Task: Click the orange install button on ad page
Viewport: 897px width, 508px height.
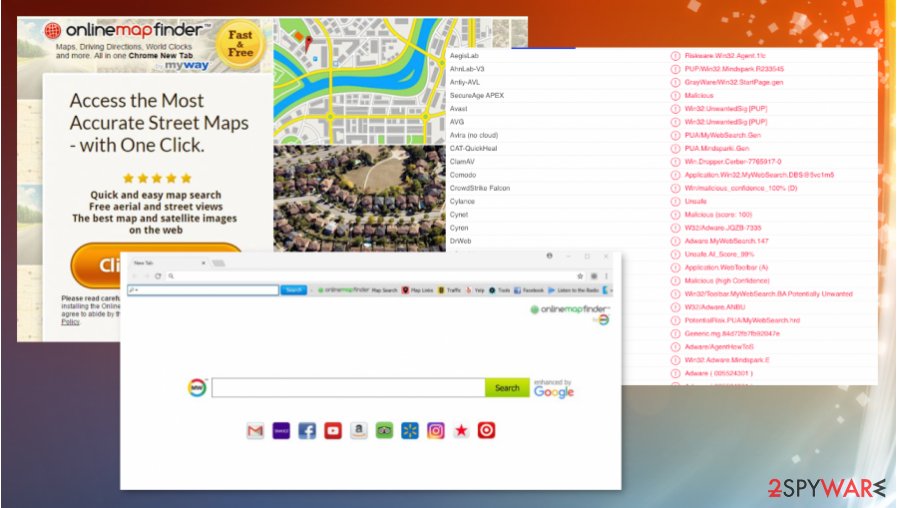Action: point(156,264)
